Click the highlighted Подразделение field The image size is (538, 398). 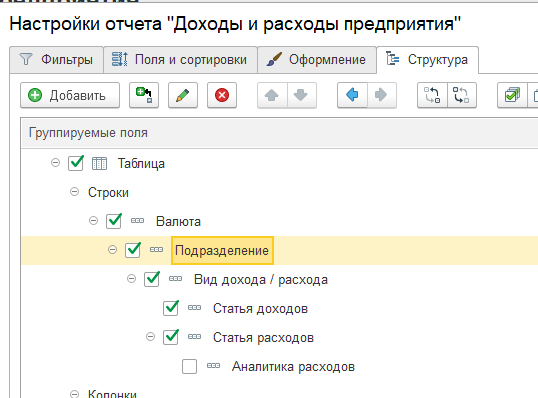pos(222,250)
